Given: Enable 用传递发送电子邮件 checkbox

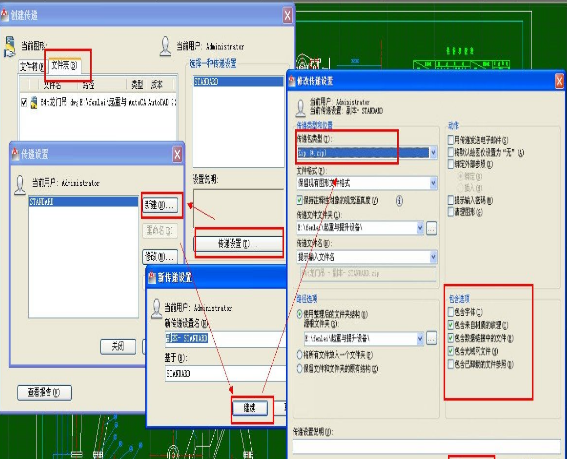Looking at the screenshot, I should click(x=451, y=140).
